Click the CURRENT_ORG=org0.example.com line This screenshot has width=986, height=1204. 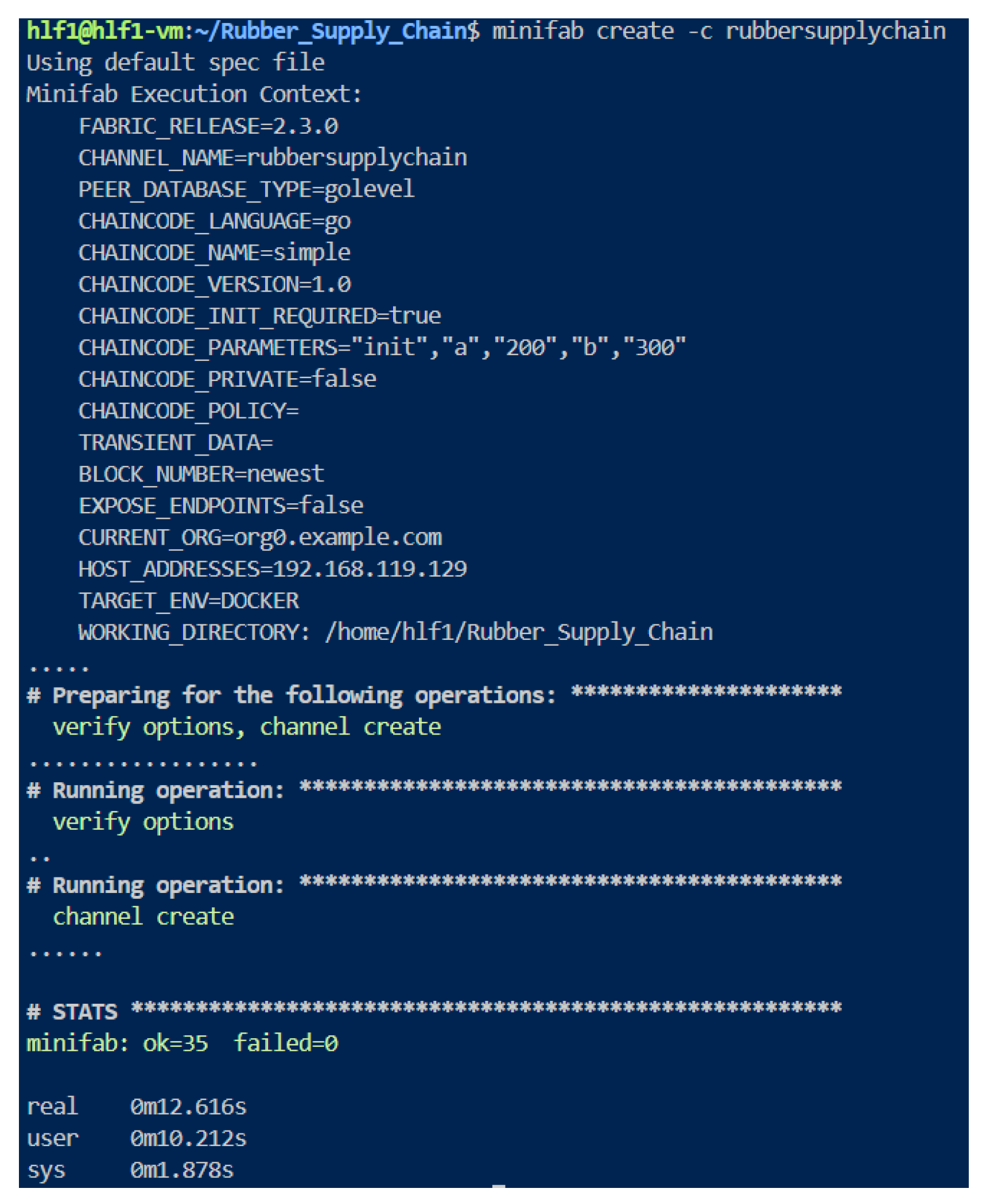click(x=260, y=538)
